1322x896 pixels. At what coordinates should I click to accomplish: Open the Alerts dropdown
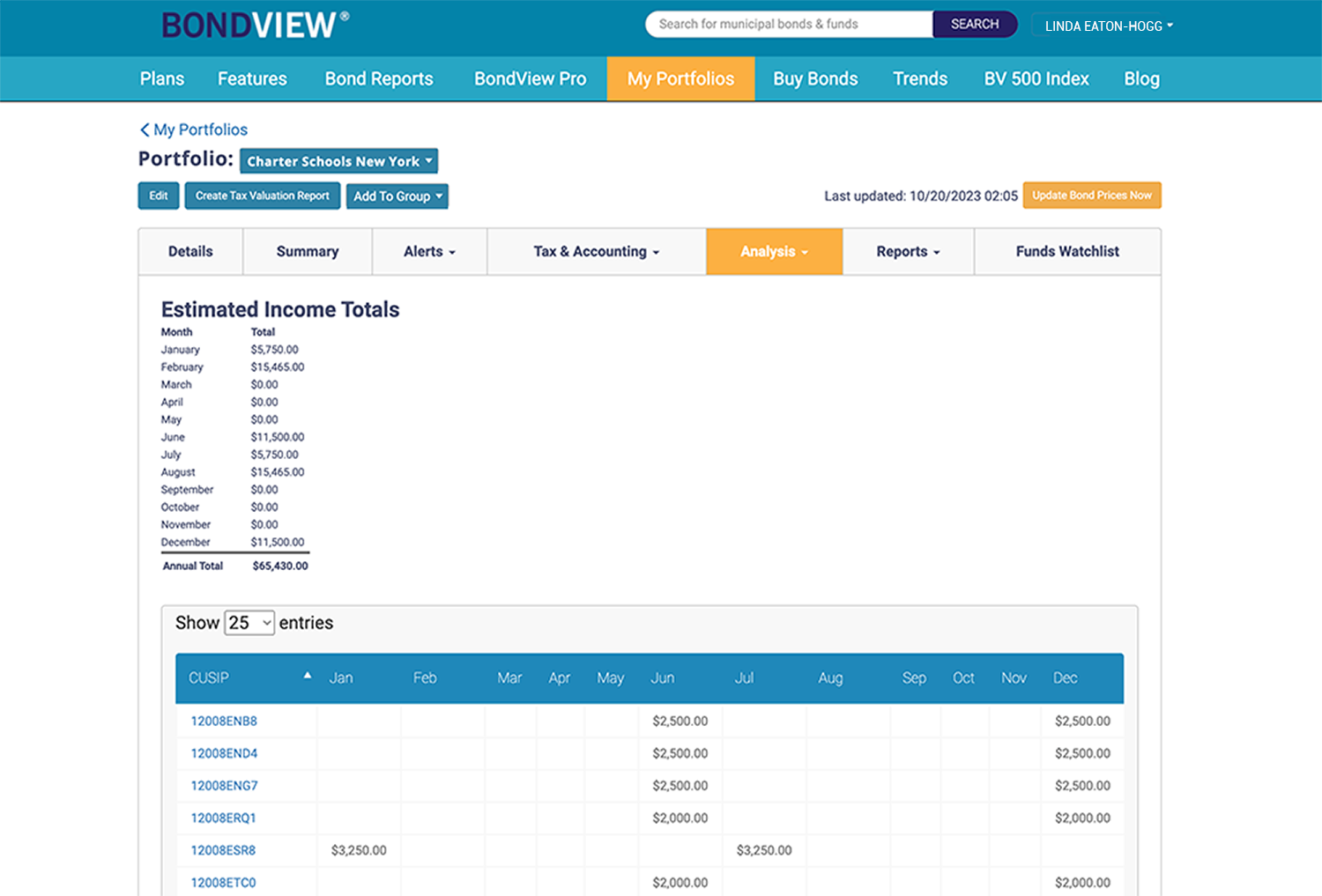click(x=428, y=251)
